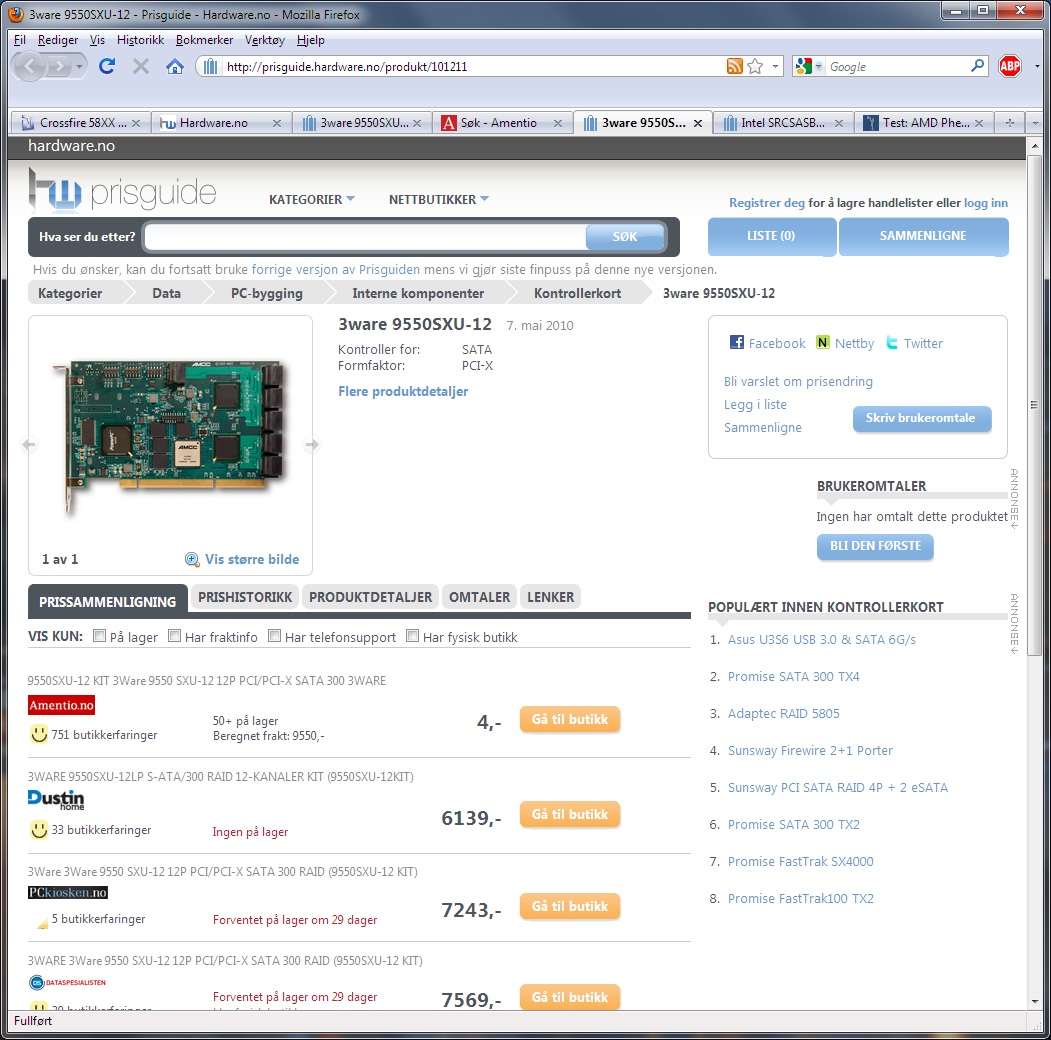The height and width of the screenshot is (1040, 1051).
Task: Open the Vis større bilde link
Action: tap(252, 560)
